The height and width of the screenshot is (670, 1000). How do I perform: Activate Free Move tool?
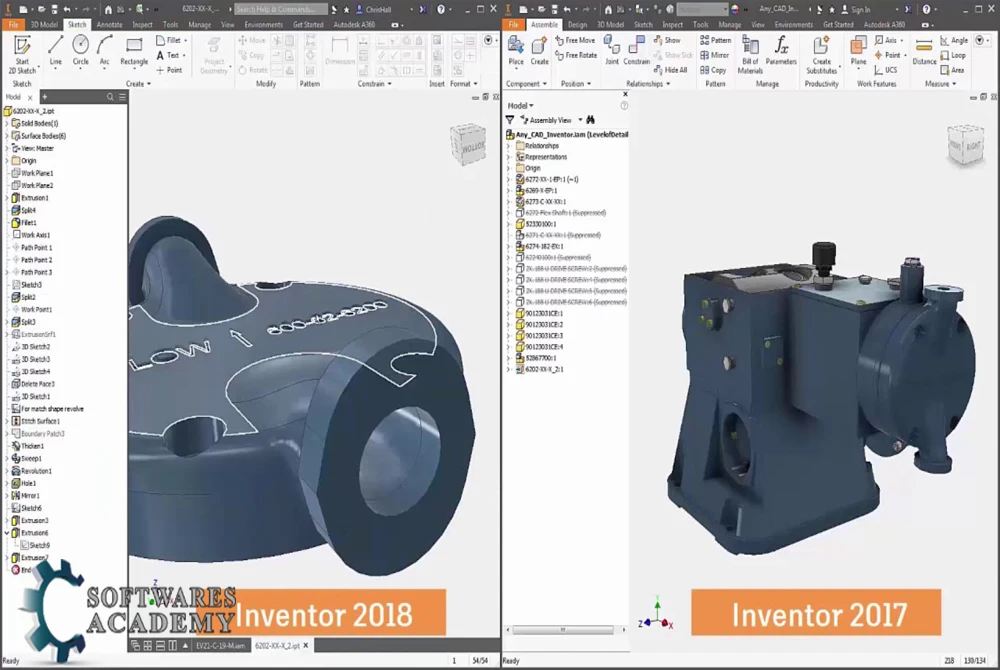coord(575,40)
